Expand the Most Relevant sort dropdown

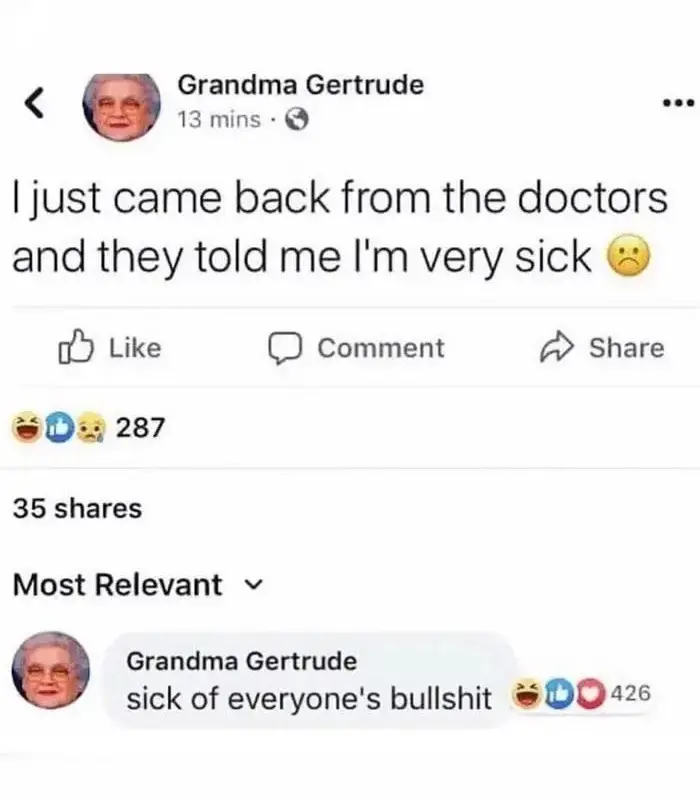click(138, 585)
